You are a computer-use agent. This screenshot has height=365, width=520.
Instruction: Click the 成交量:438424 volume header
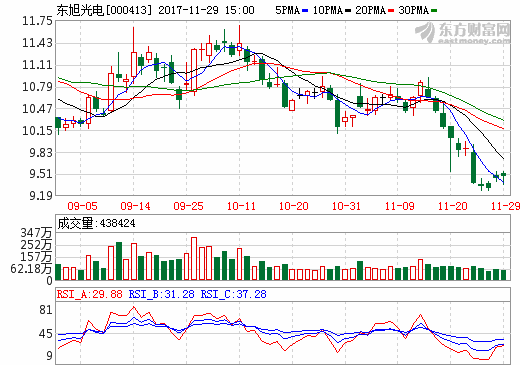point(96,223)
